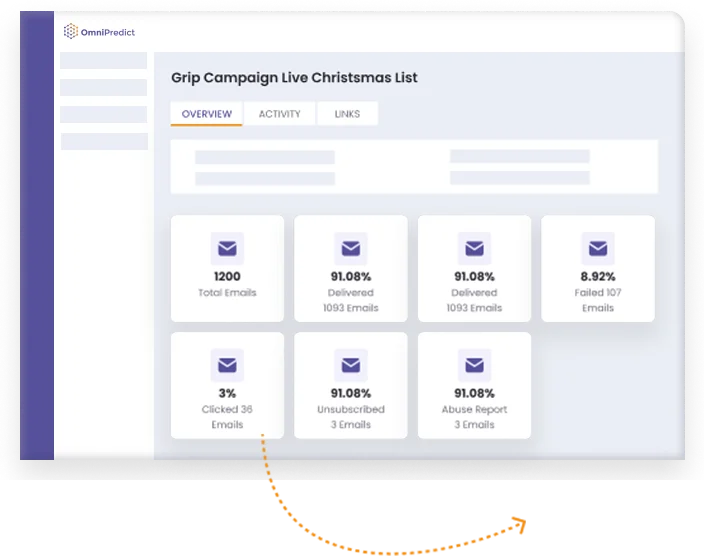Image resolution: width=704 pixels, height=556 pixels.
Task: Click the OmniPredict hexagon logo icon
Action: coord(69,32)
